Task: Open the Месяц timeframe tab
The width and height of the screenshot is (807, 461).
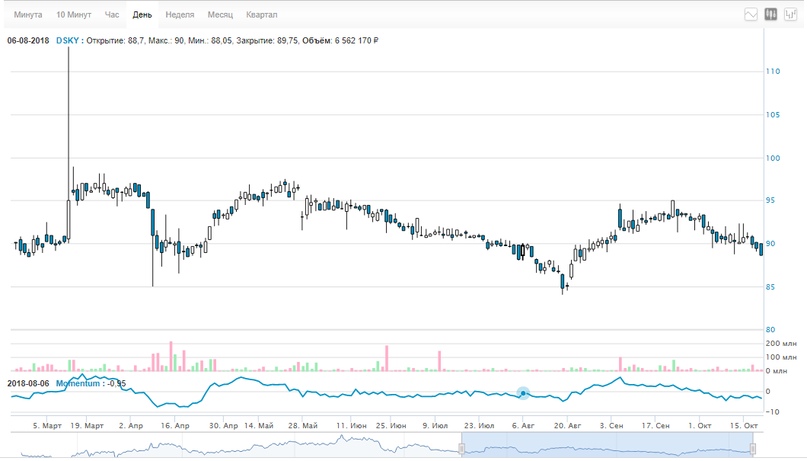Action: point(220,15)
